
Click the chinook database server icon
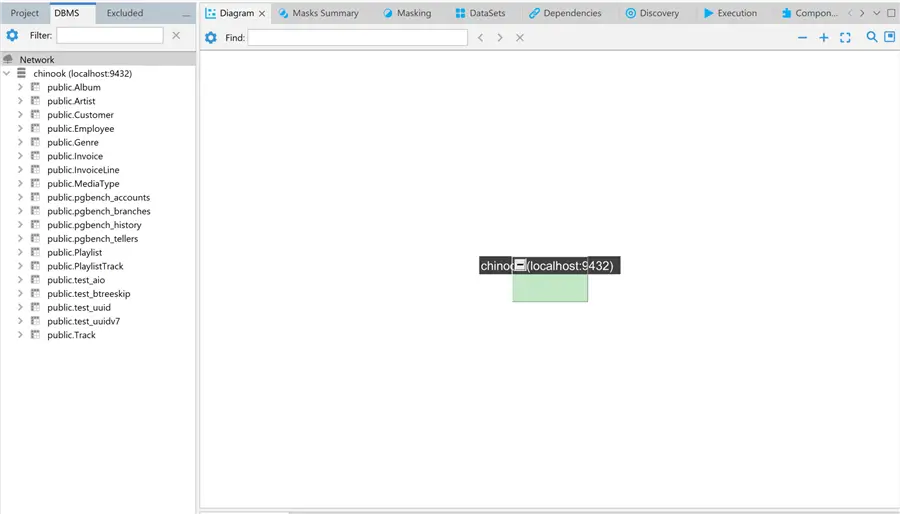coord(21,73)
